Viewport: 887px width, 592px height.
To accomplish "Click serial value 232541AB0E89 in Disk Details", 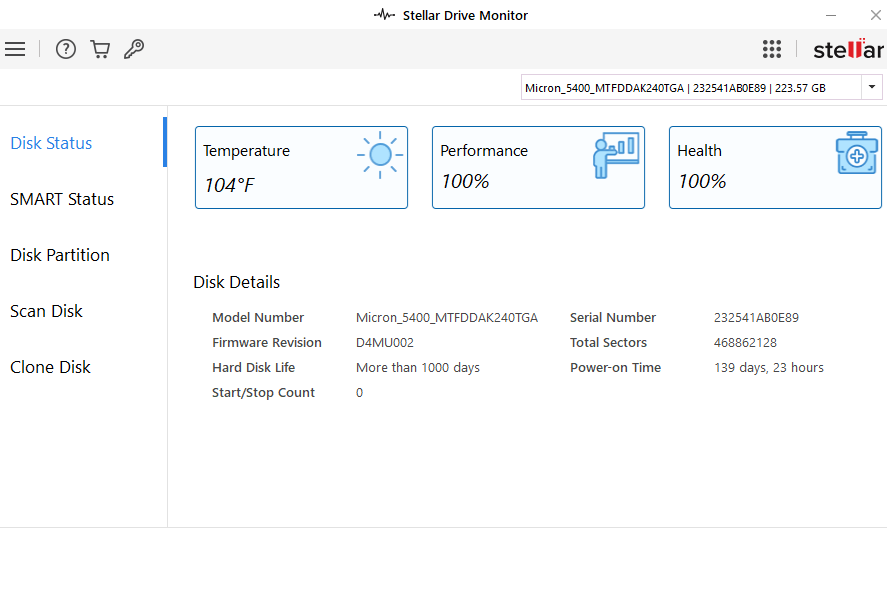I will click(756, 318).
